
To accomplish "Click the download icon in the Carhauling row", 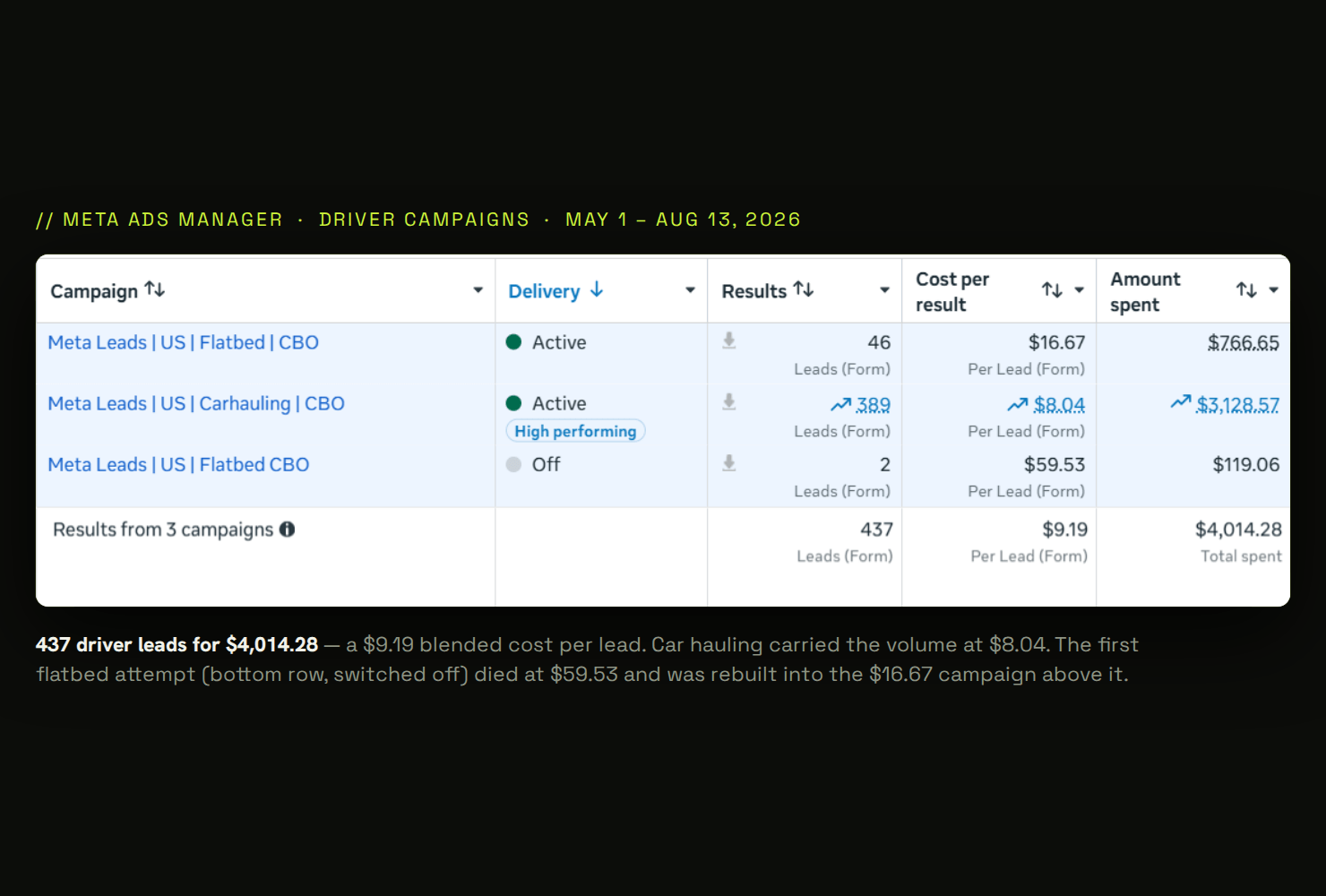I will pos(729,401).
